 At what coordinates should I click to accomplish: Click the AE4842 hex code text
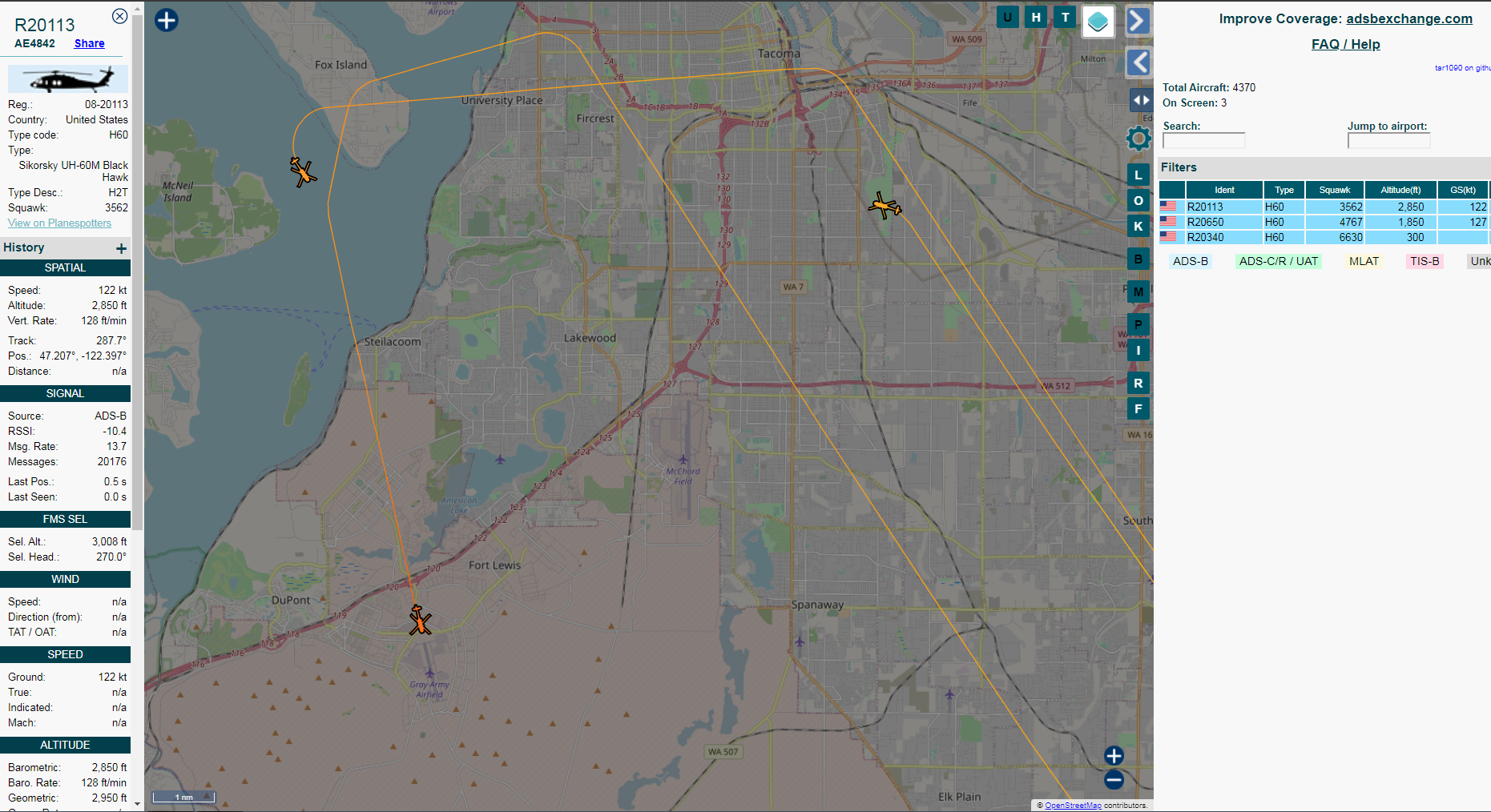pyautogui.click(x=34, y=43)
